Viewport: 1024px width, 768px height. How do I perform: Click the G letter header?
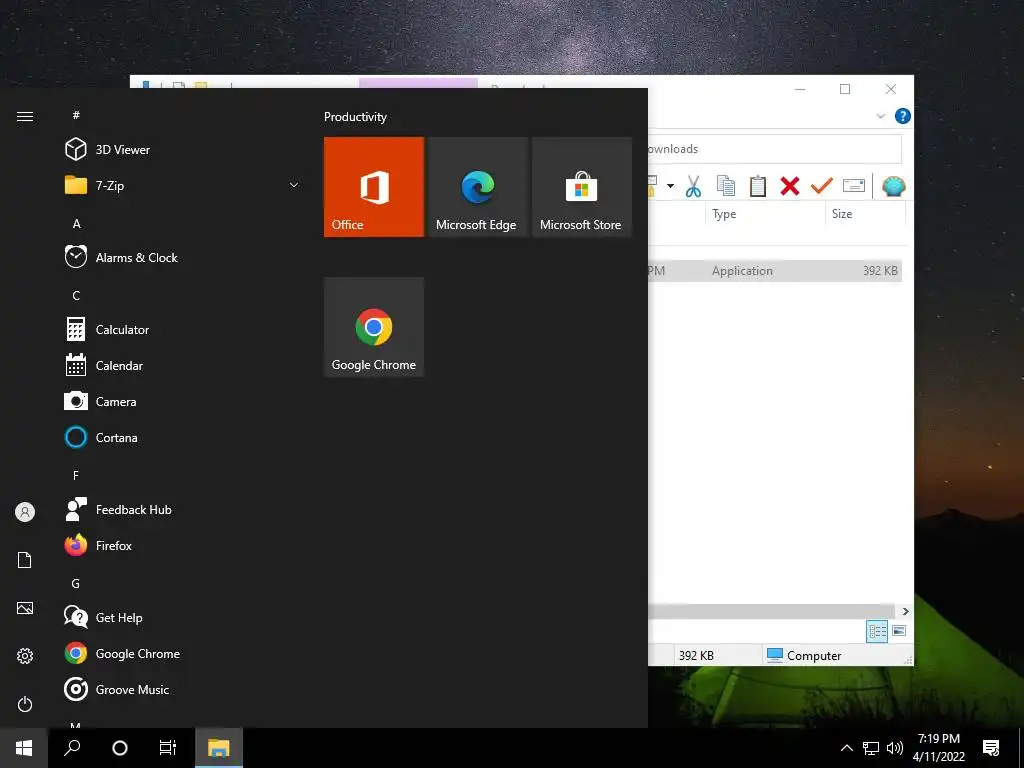tap(76, 584)
